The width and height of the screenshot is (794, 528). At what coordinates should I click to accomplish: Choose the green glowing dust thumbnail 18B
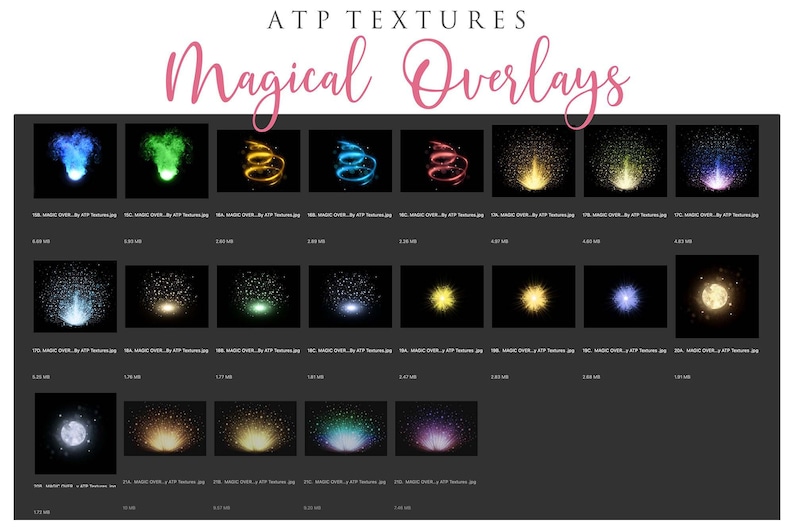pos(258,297)
